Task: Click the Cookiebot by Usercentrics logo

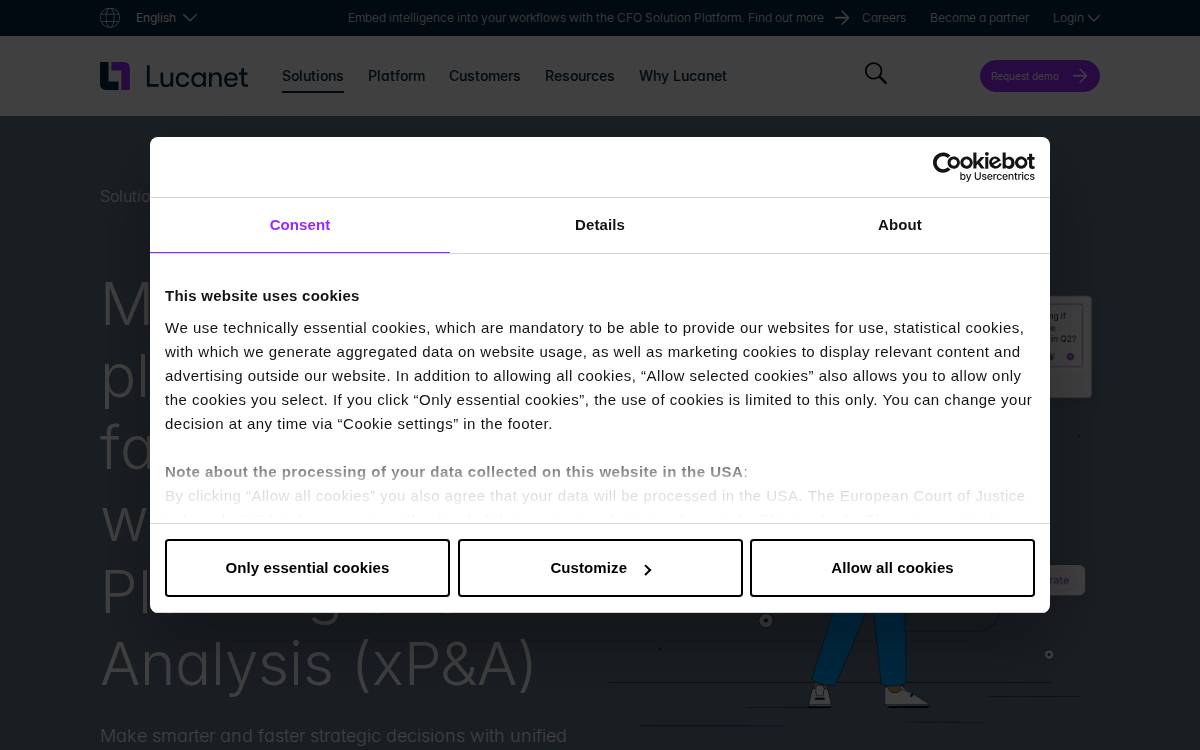Action: tap(984, 167)
